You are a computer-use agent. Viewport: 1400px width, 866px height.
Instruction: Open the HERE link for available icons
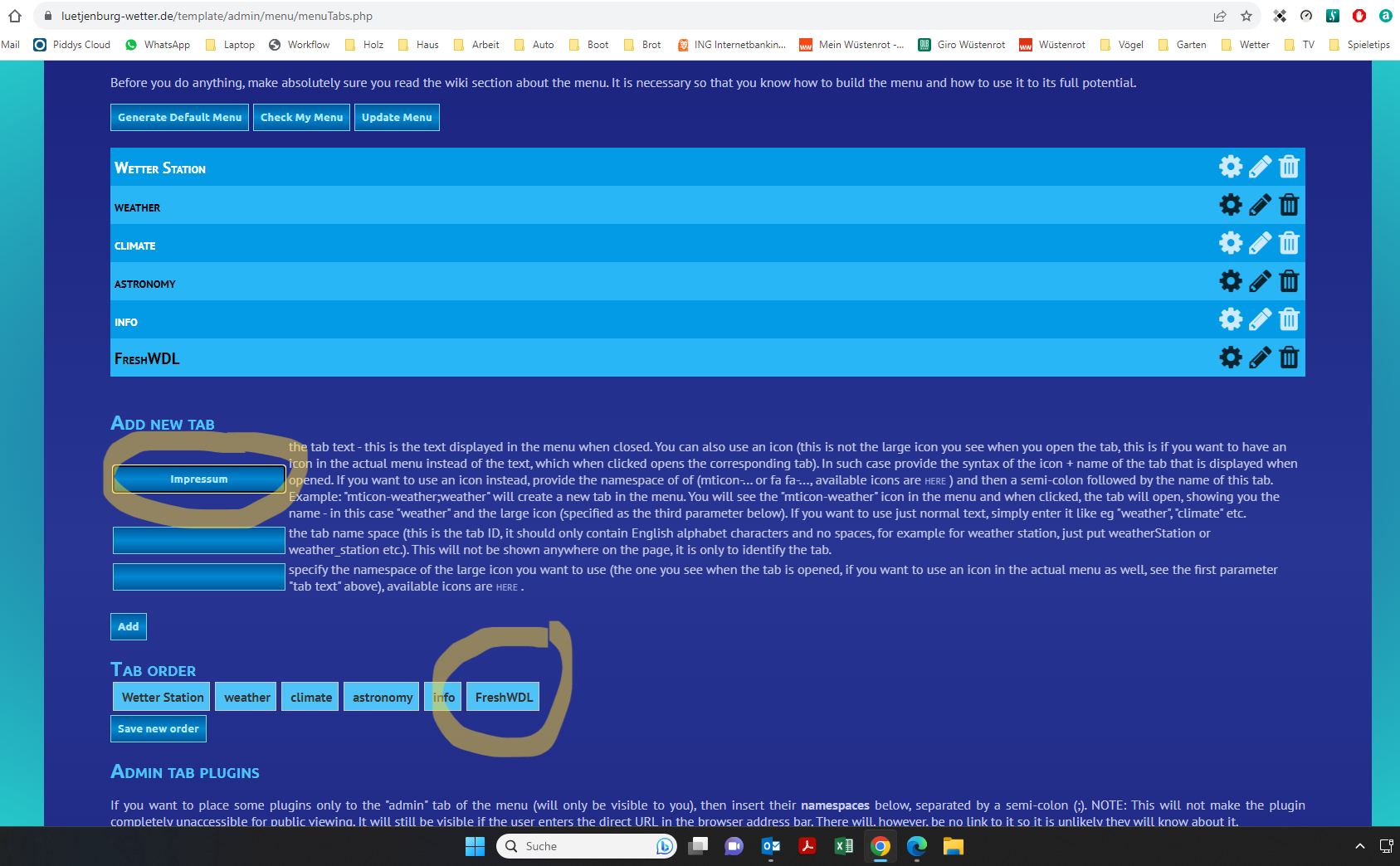tap(935, 480)
